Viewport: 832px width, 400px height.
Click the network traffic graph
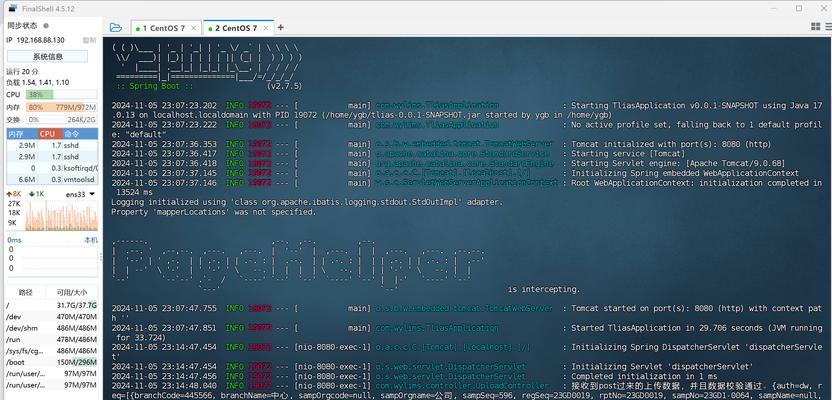coord(61,215)
